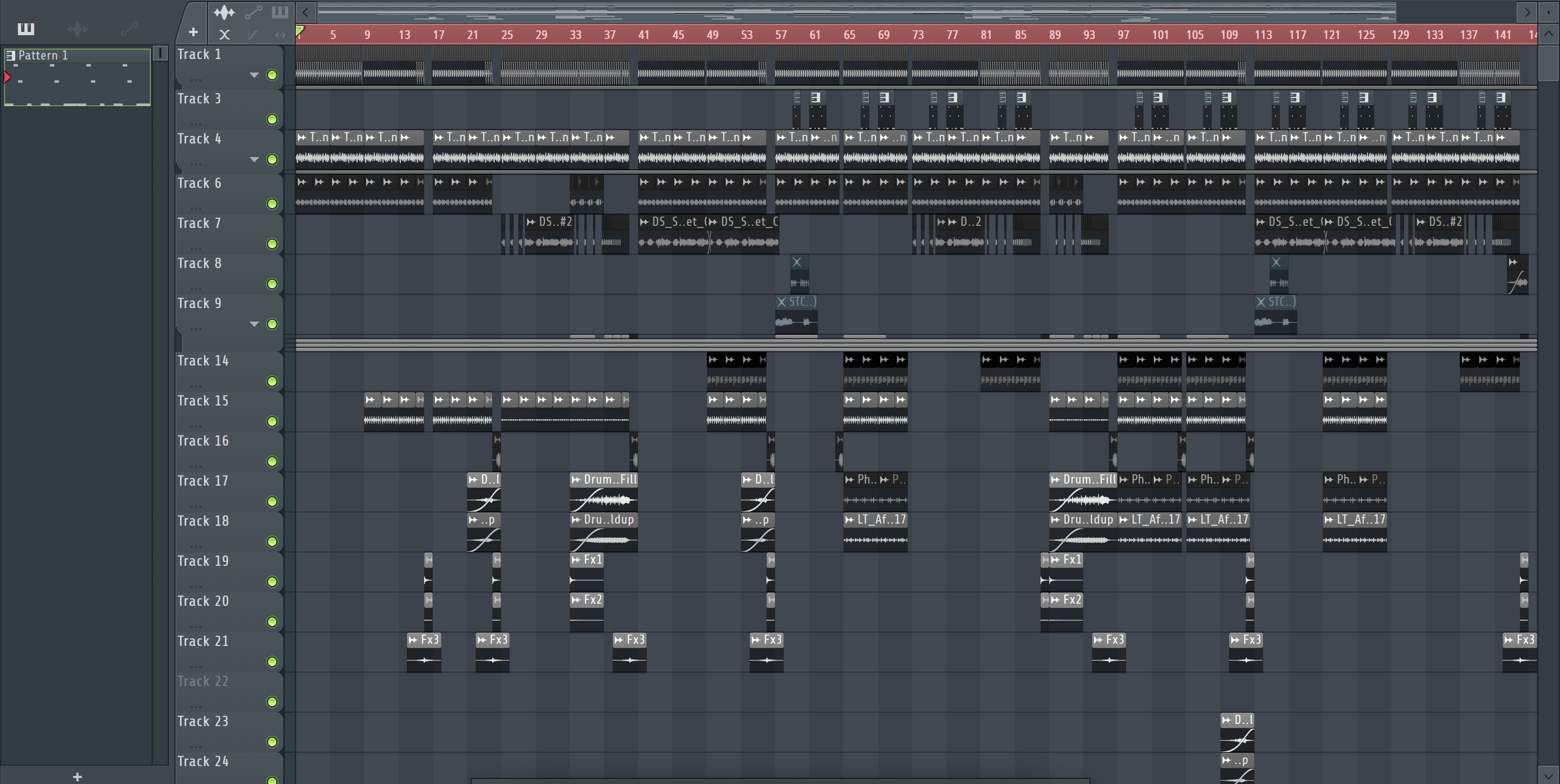Collapse the Track 1 group triangle
Image resolution: width=1560 pixels, height=784 pixels.
255,75
